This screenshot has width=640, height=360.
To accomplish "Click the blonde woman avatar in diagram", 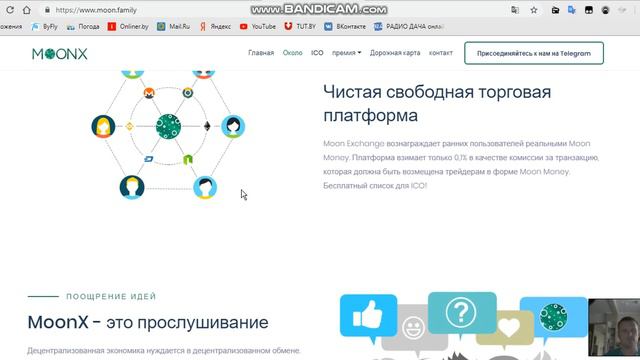I will pos(103,127).
